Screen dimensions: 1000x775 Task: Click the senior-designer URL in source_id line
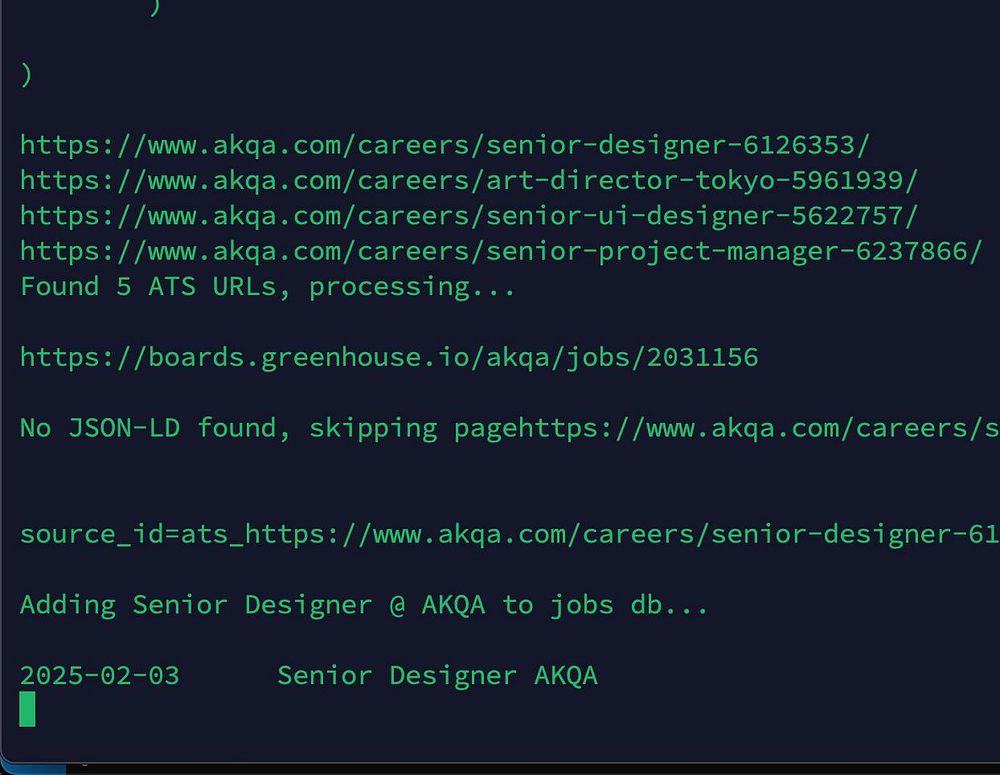(620, 534)
